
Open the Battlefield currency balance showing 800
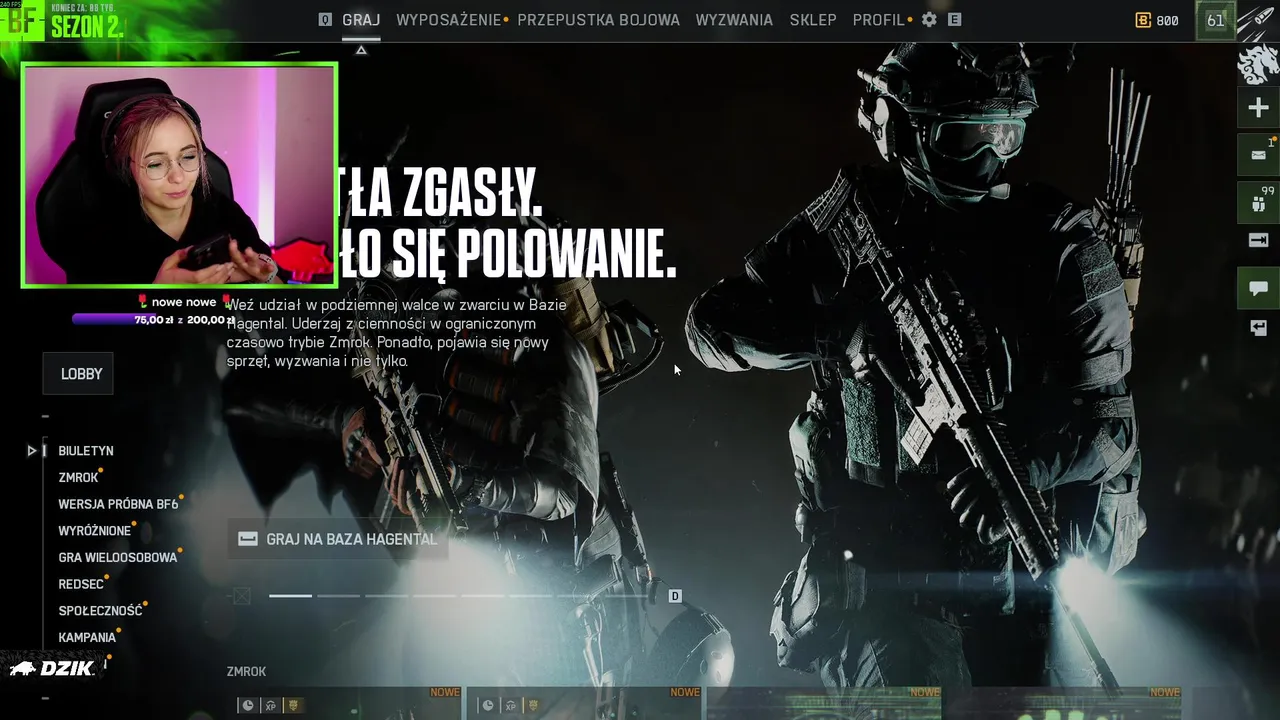[1157, 20]
